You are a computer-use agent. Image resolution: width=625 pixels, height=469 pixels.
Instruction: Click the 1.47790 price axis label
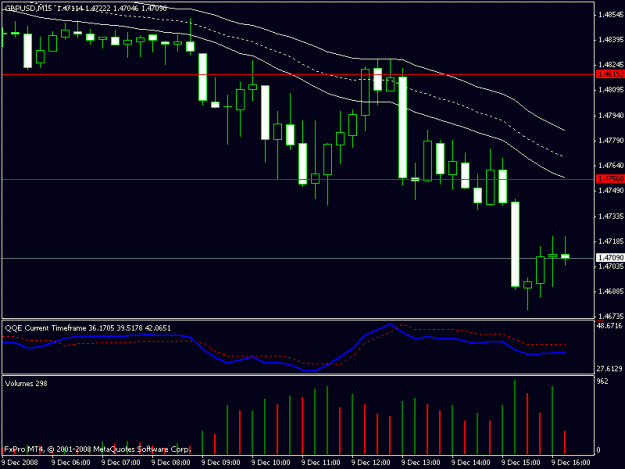coord(611,141)
